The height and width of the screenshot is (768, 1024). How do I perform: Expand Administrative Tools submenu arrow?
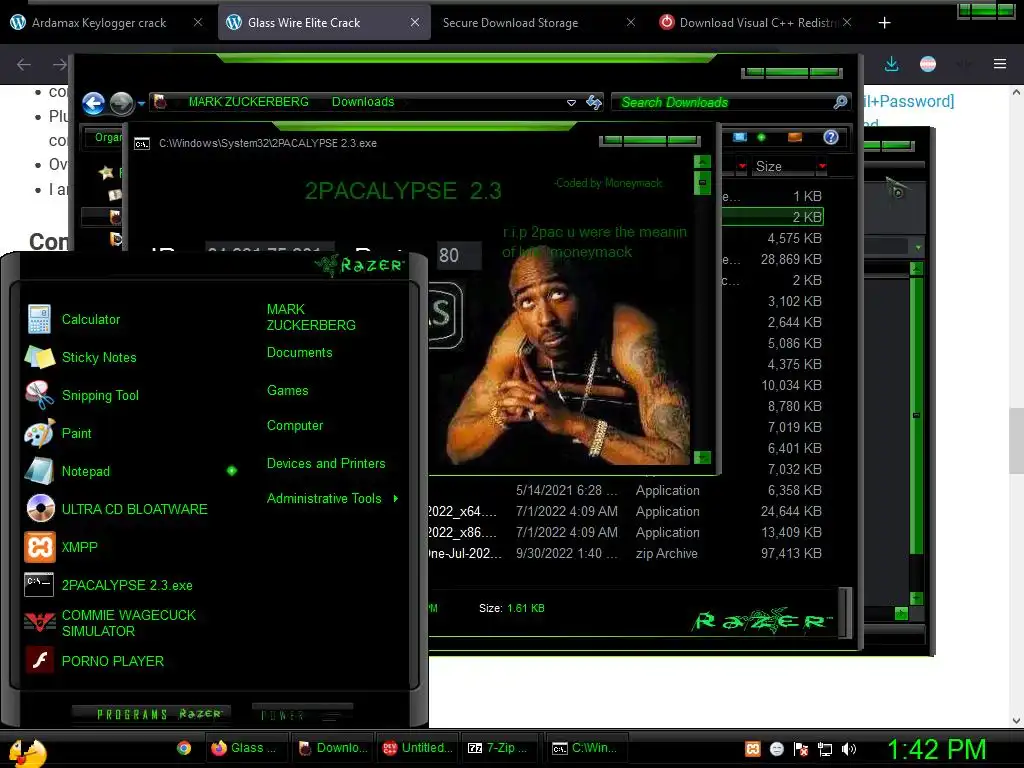click(x=396, y=498)
